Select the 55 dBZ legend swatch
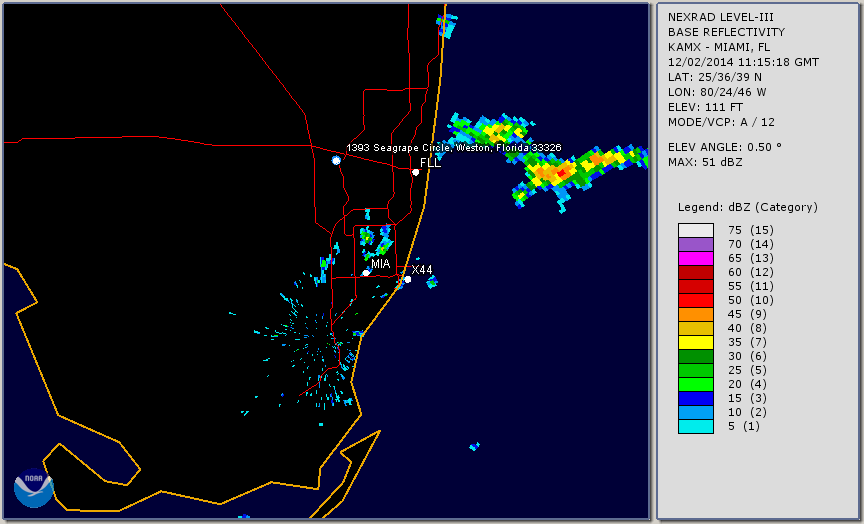The width and height of the screenshot is (864, 524). pos(696,286)
